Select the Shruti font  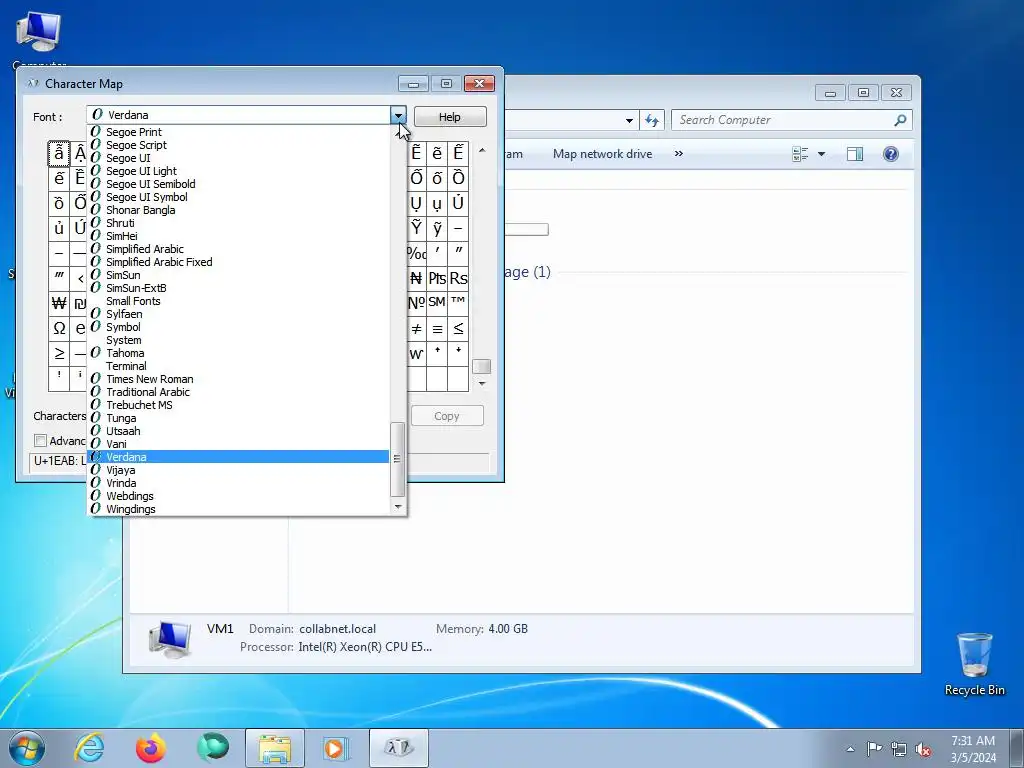[x=238, y=223]
